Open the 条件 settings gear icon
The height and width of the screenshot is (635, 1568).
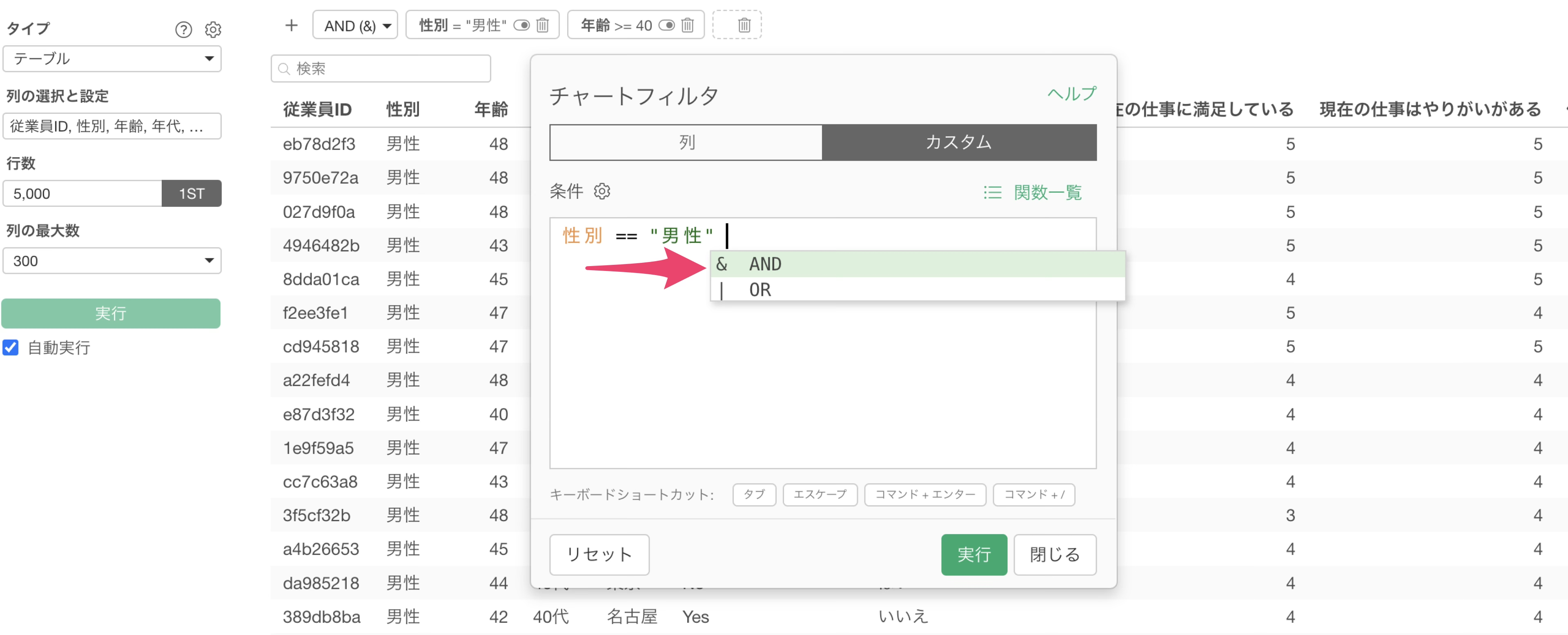tap(601, 191)
